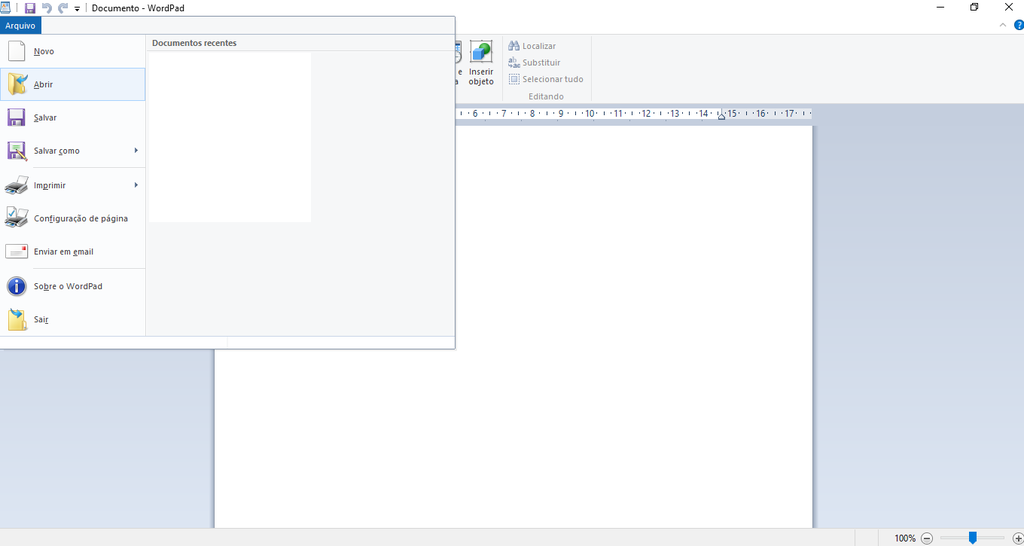Click the Documentos recentes heading
This screenshot has height=546, width=1024.
(x=194, y=43)
